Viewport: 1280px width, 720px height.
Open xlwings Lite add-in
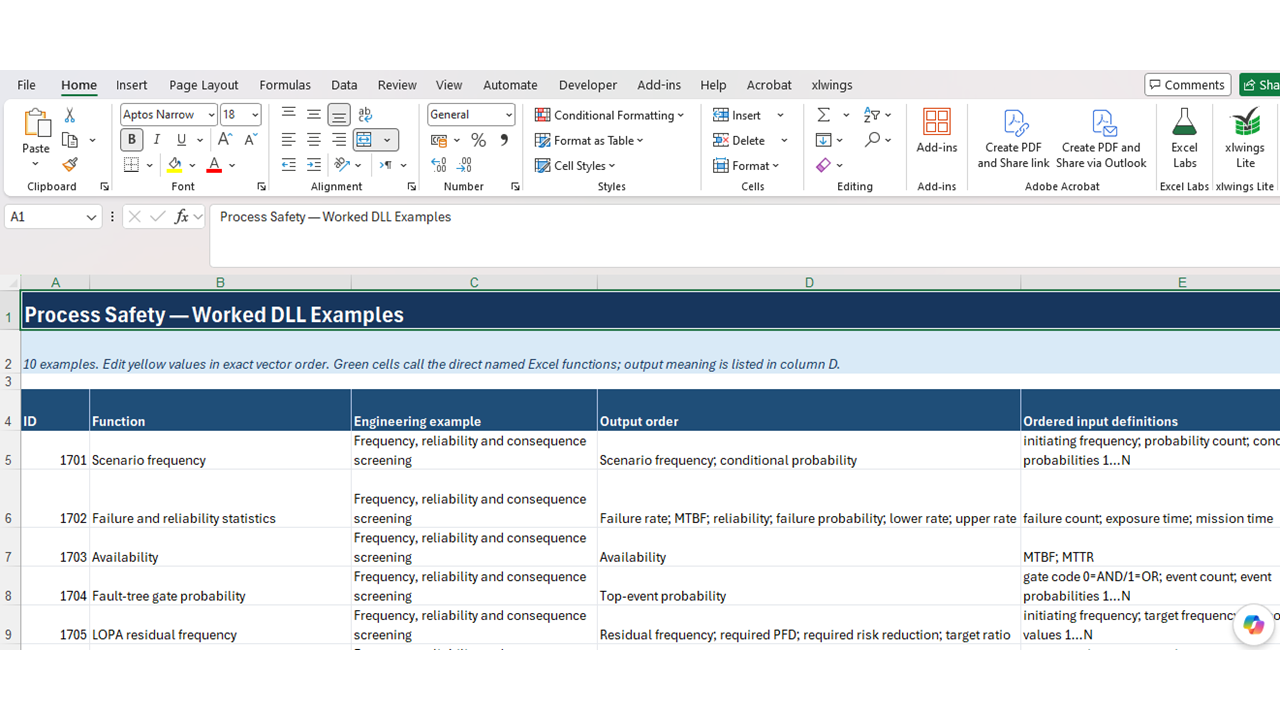coord(1245,139)
